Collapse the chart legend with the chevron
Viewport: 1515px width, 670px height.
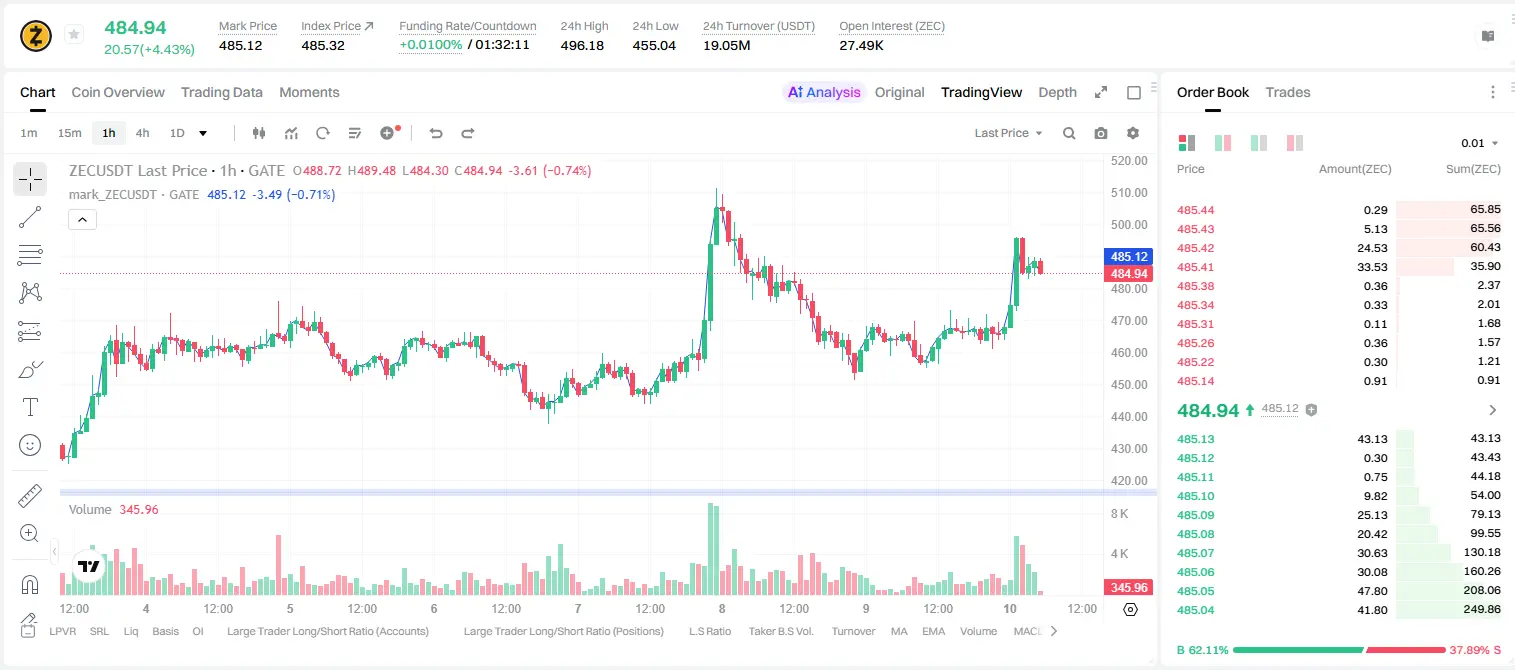click(x=82, y=219)
